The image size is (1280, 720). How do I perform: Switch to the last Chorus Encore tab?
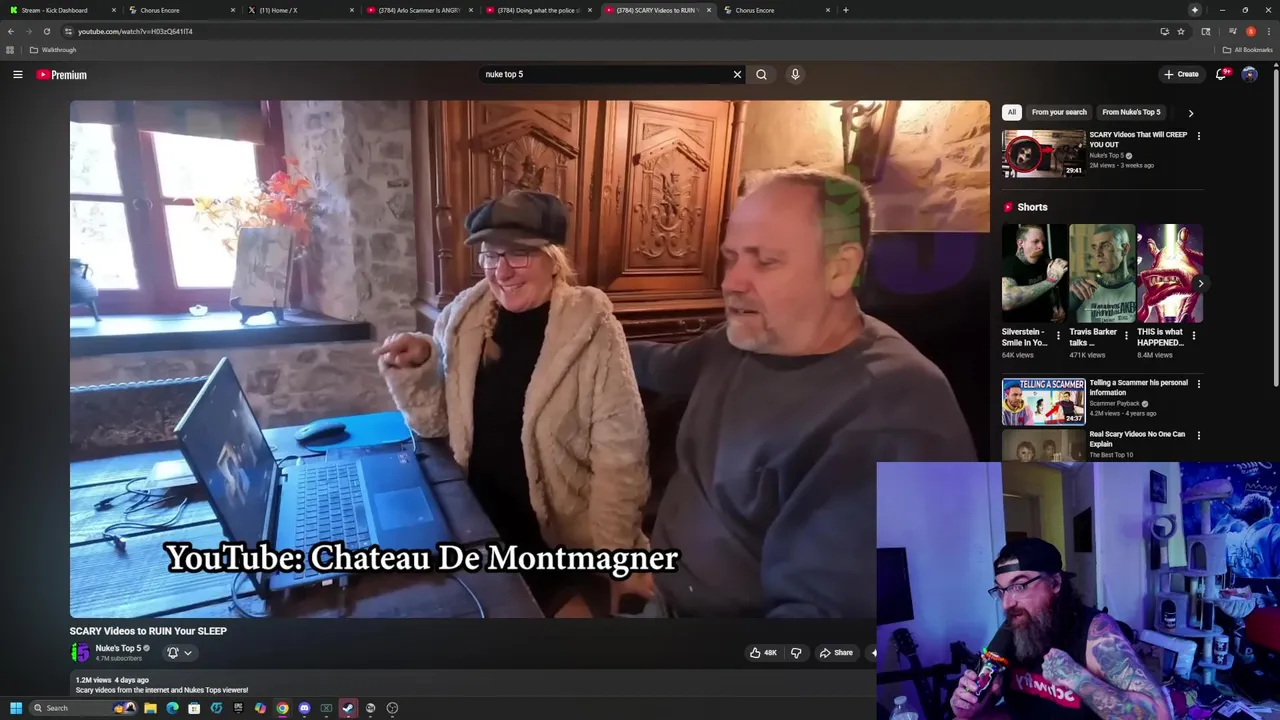[777, 10]
